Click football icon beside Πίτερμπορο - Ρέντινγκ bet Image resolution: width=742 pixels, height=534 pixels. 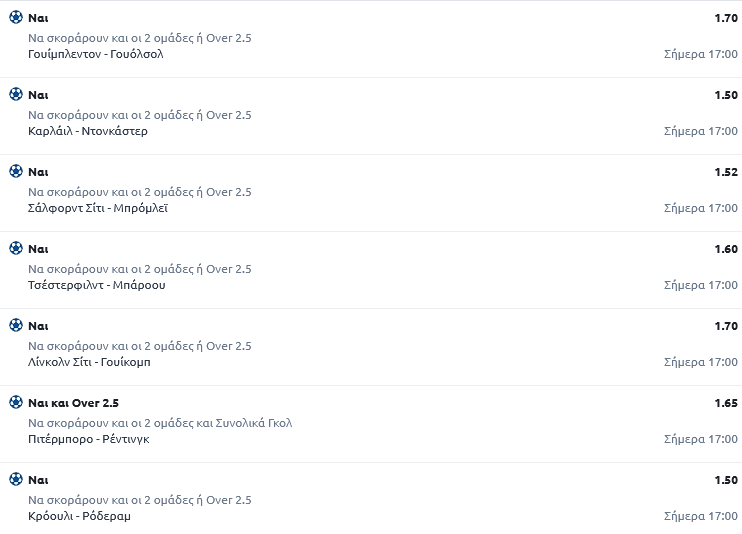16,402
